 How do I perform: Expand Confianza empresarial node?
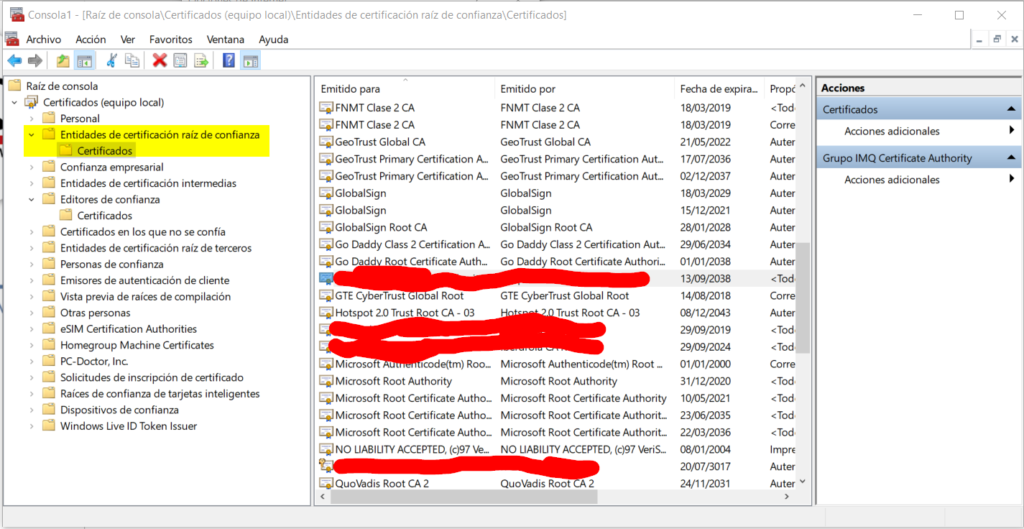(x=31, y=167)
